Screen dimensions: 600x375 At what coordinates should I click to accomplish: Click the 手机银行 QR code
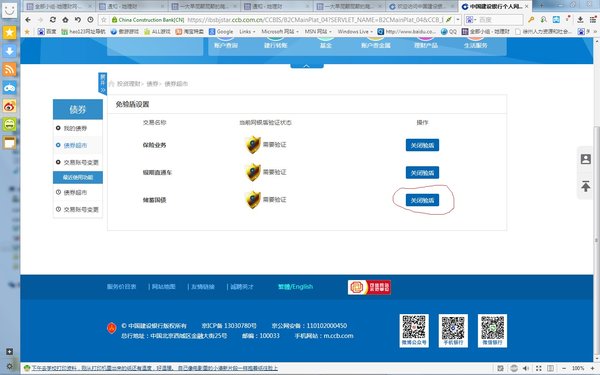click(453, 331)
